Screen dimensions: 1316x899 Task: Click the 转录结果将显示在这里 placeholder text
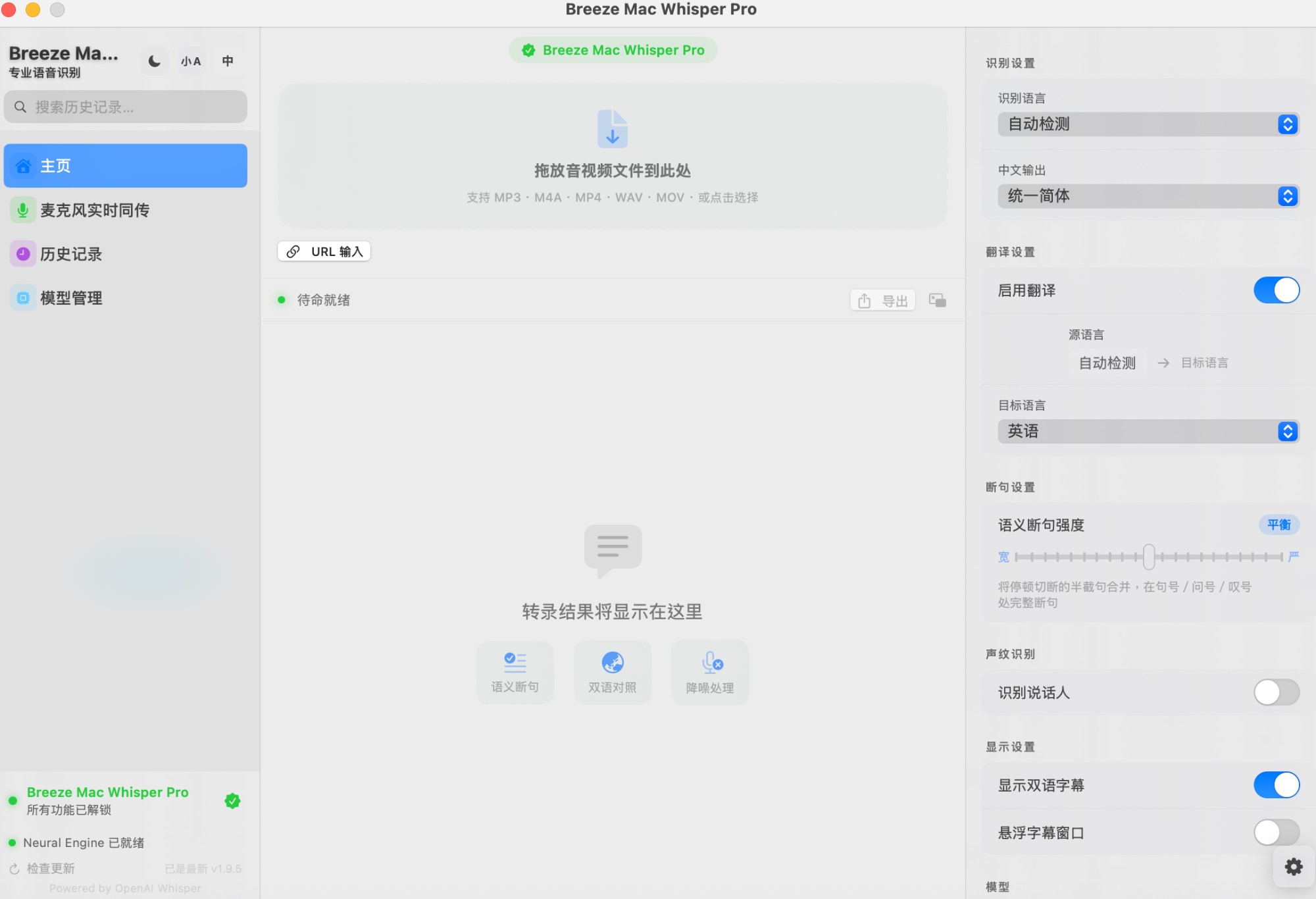click(x=613, y=611)
